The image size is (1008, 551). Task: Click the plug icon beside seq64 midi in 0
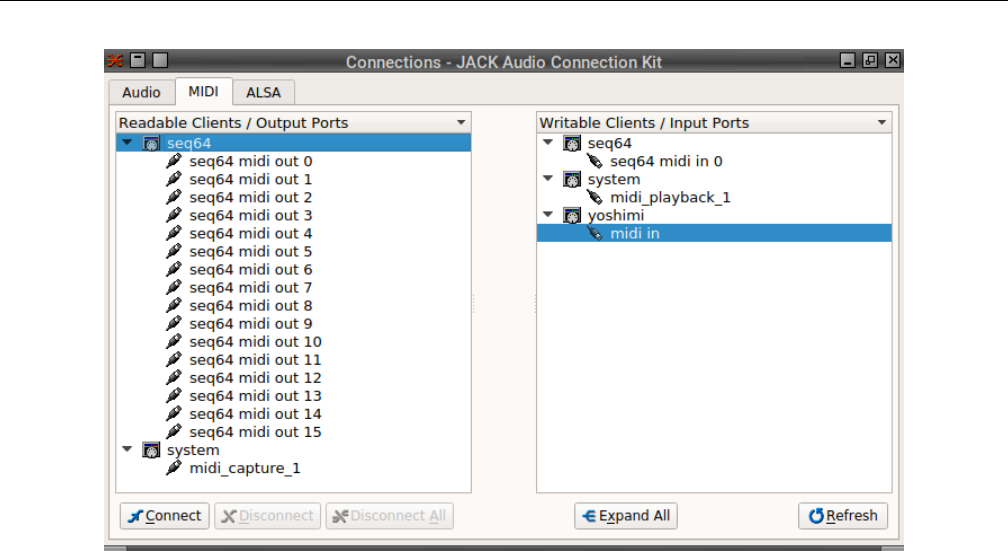tap(595, 161)
